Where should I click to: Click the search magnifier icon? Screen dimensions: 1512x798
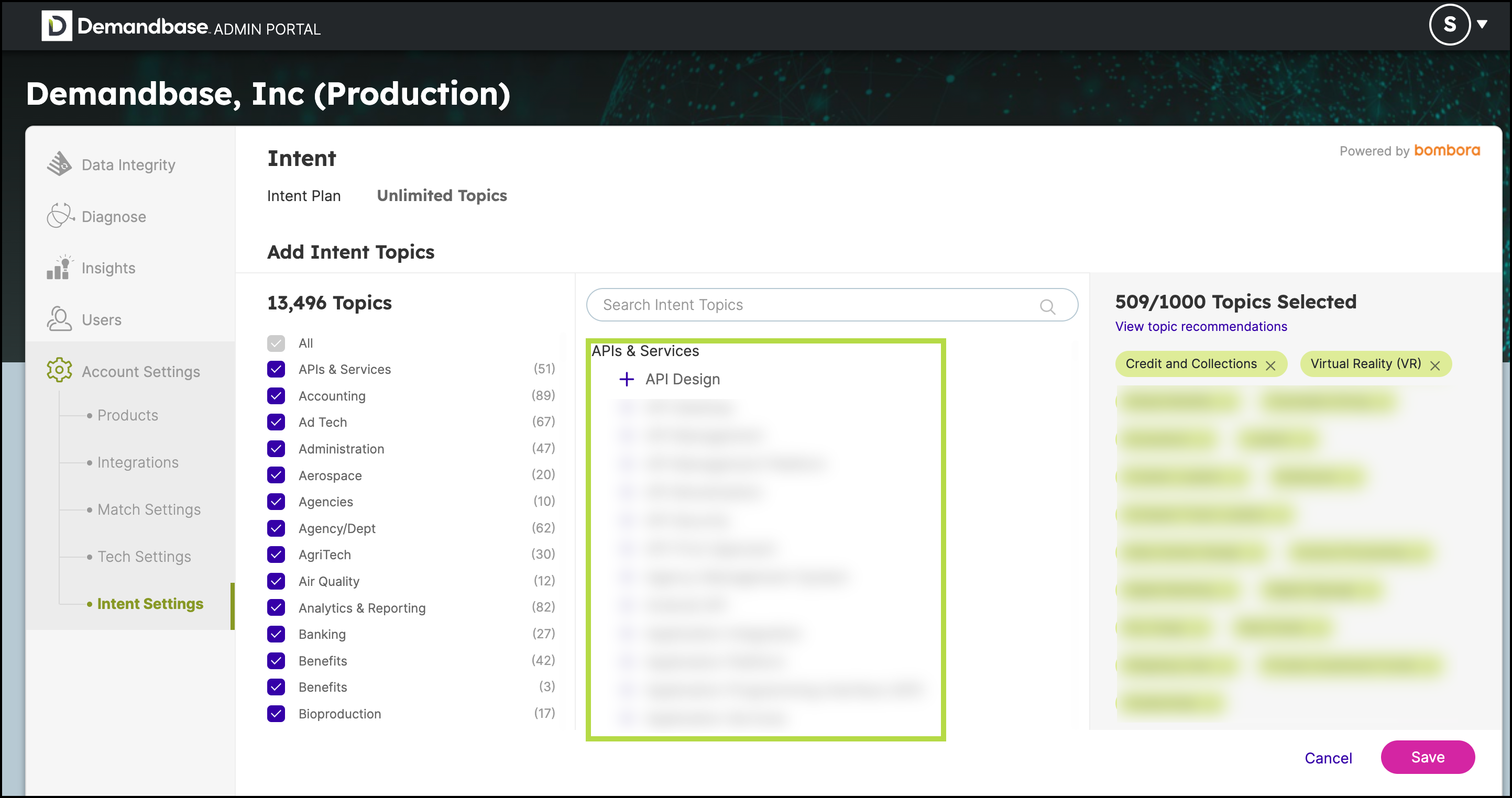coord(1047,306)
